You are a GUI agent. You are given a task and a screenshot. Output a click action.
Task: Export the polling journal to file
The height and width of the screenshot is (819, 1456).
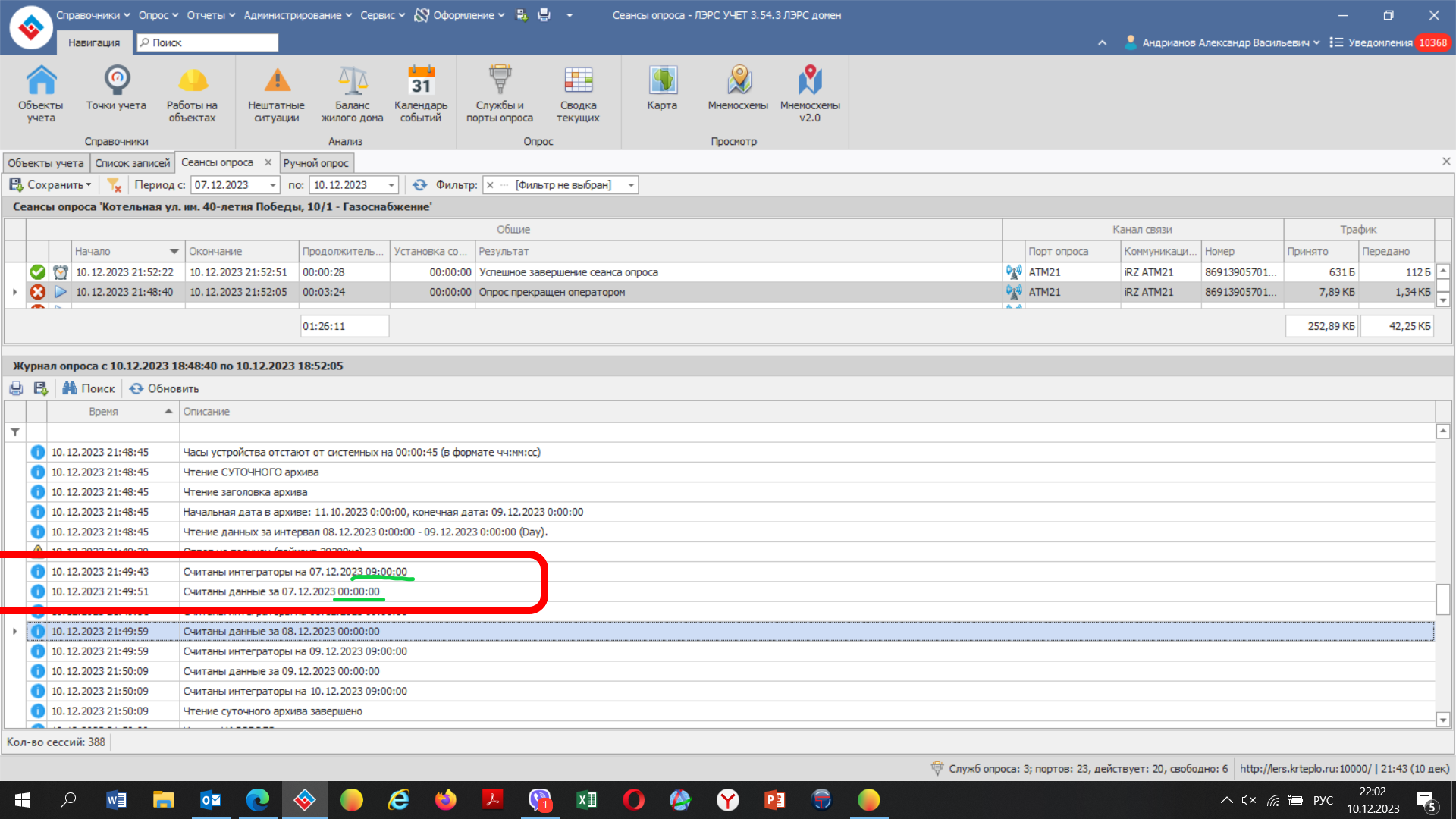tap(41, 388)
